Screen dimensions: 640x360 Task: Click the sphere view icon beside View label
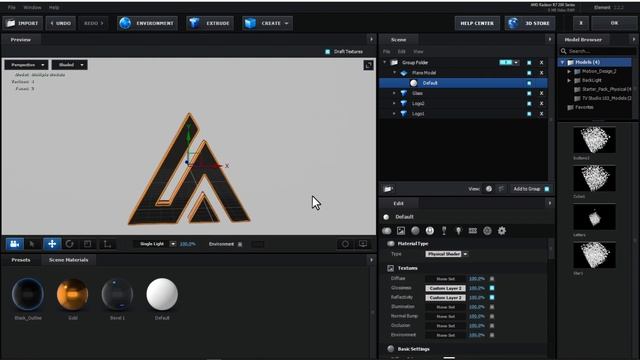coord(489,189)
